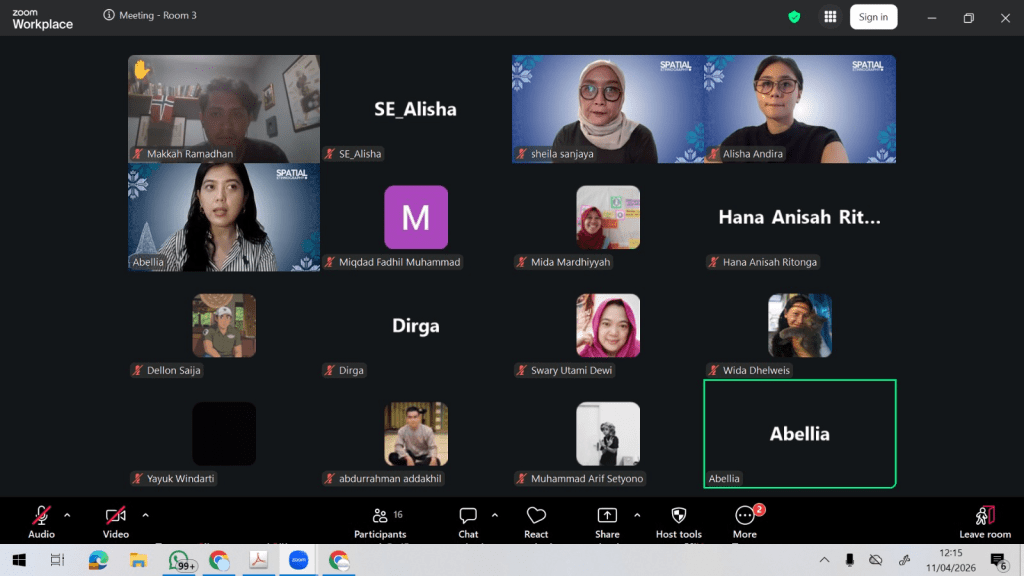Open the apps grid icon
The image size is (1024, 576).
(829, 17)
